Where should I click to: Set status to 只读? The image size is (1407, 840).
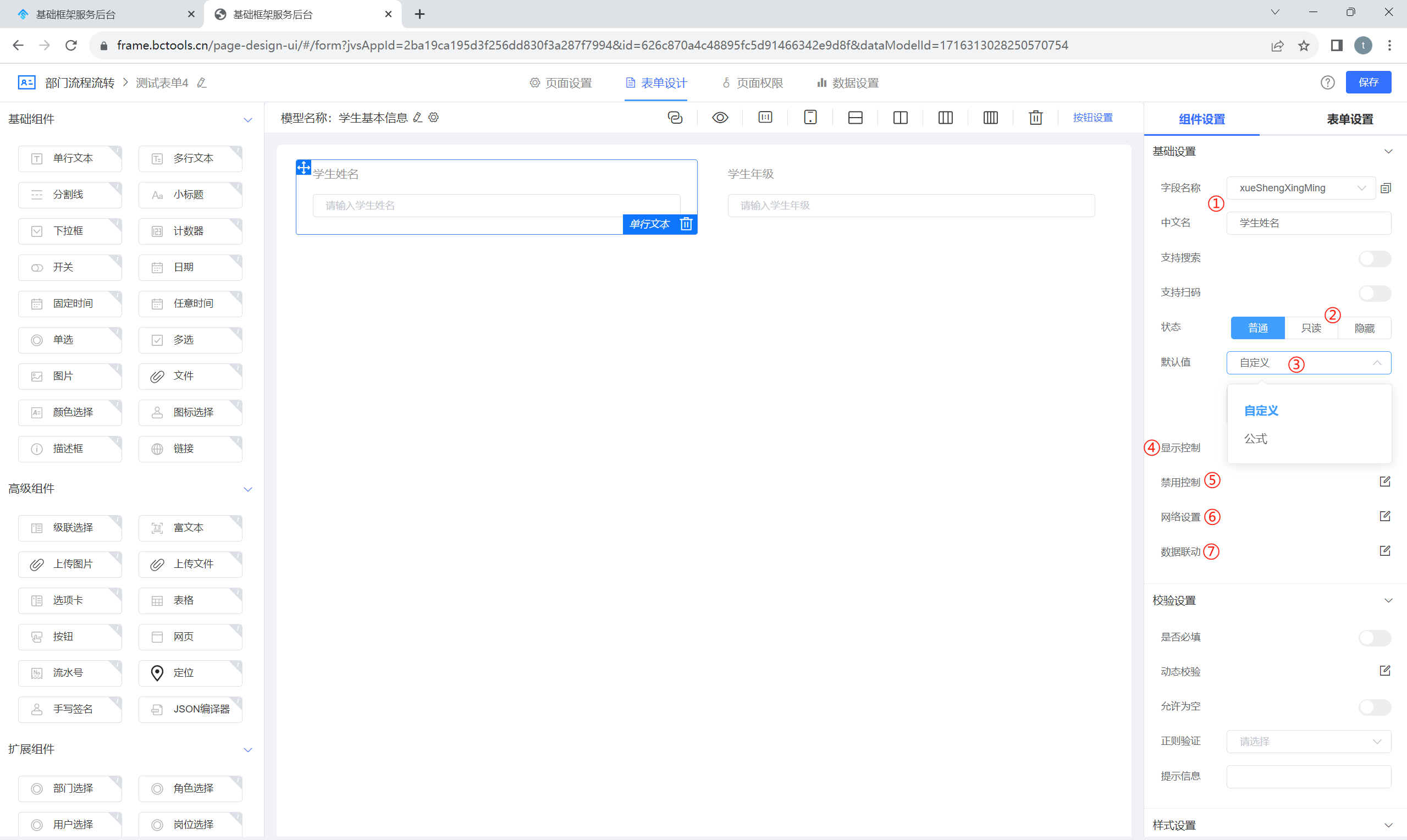tap(1311, 328)
